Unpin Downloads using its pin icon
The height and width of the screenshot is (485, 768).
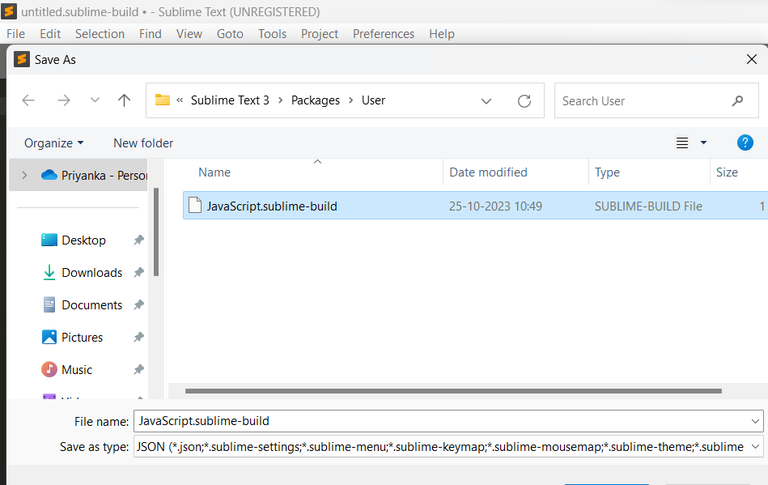pyautogui.click(x=139, y=272)
